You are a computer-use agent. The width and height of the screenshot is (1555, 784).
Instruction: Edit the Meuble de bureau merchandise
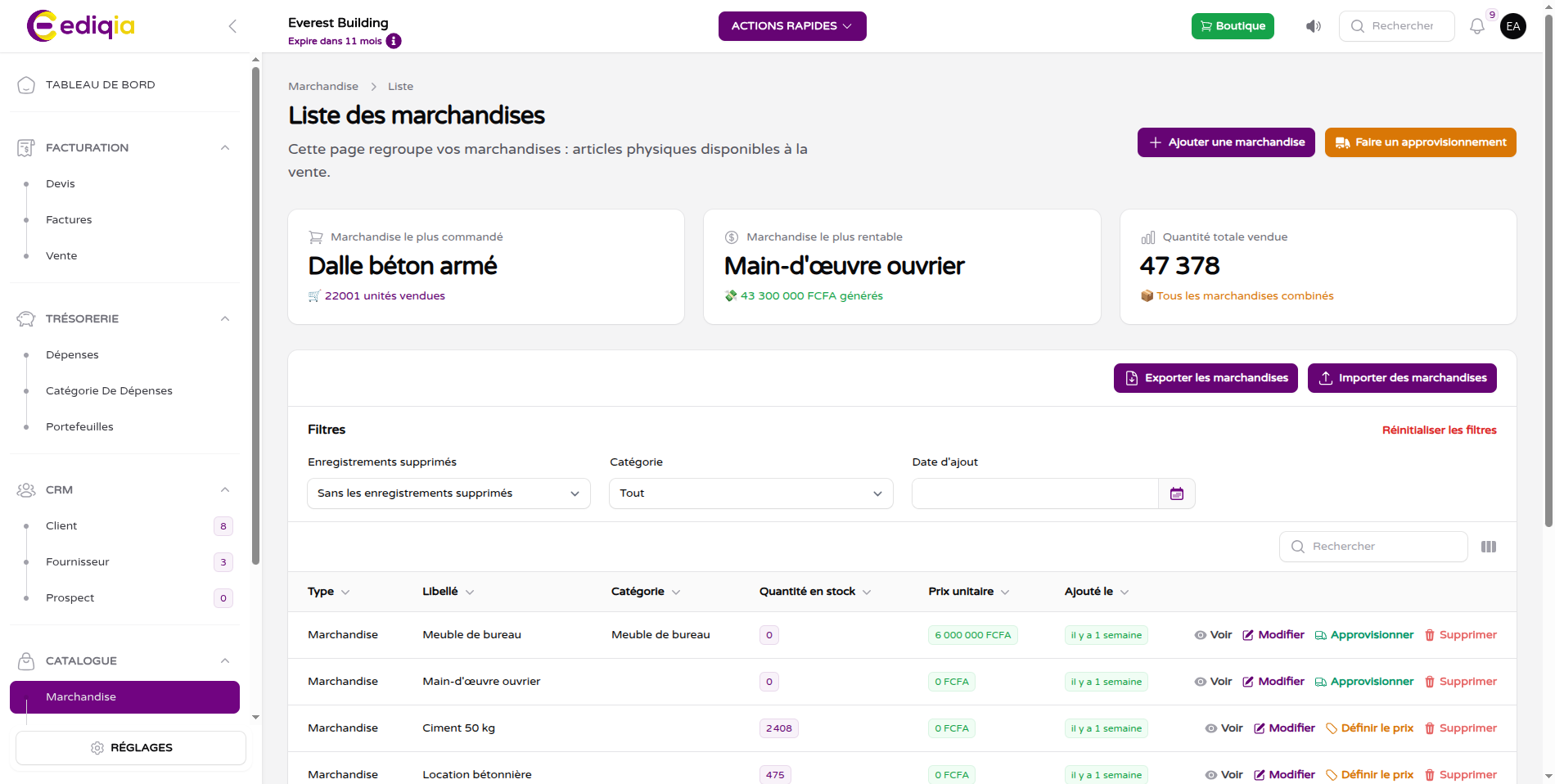tap(1273, 635)
